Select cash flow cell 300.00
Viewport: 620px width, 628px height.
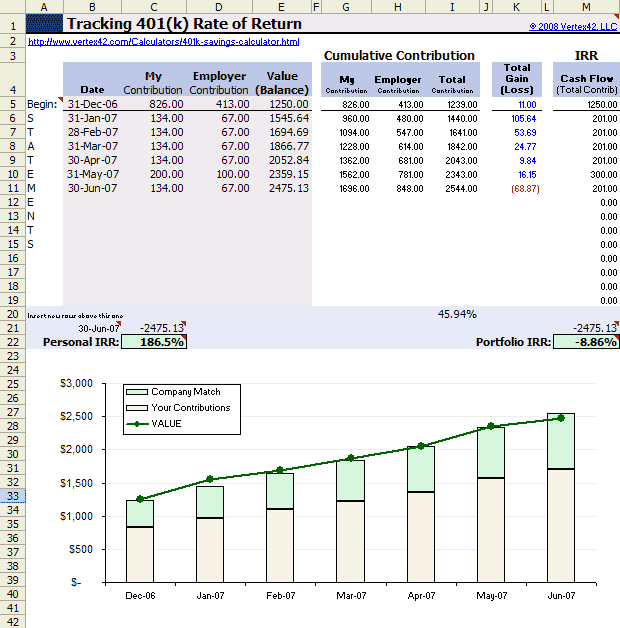click(586, 175)
